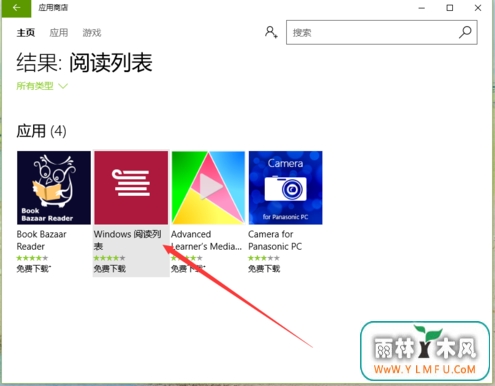
Task: Click the magnifier search icon
Action: pos(465,32)
